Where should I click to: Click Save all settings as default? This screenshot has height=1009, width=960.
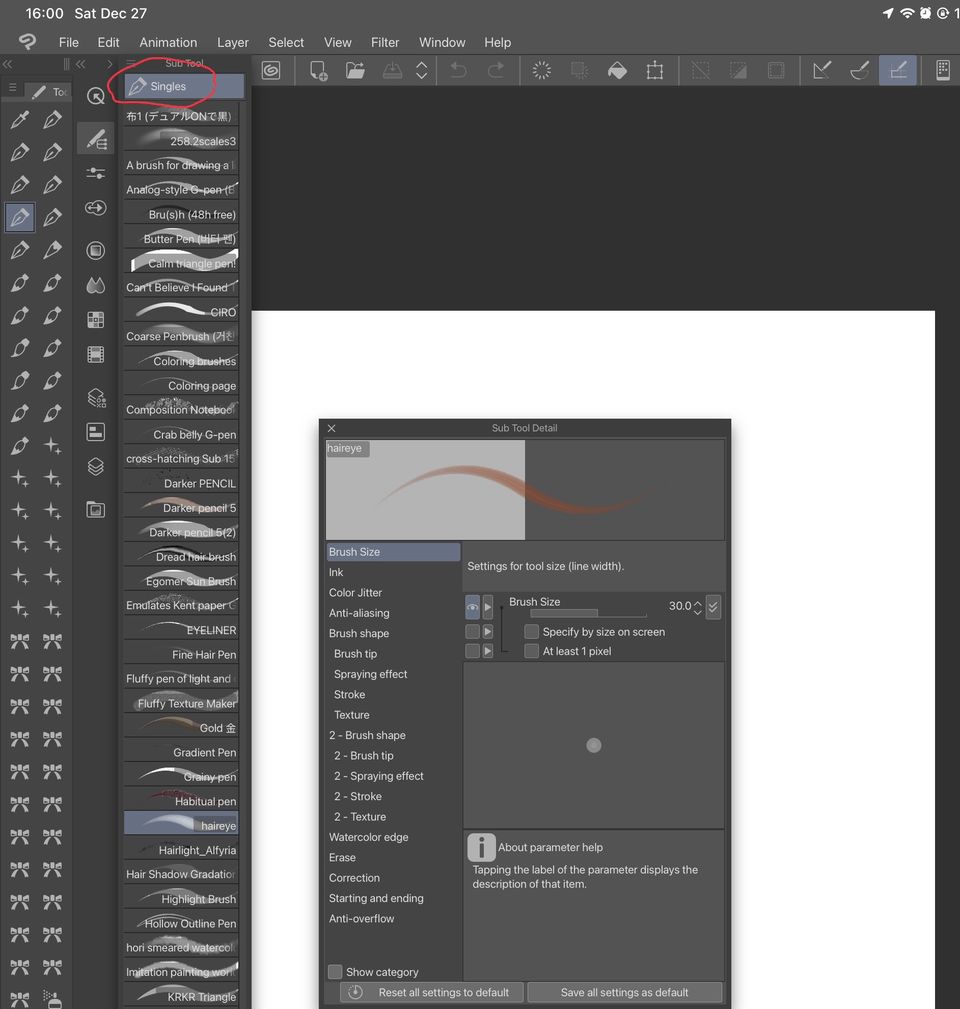click(x=624, y=992)
